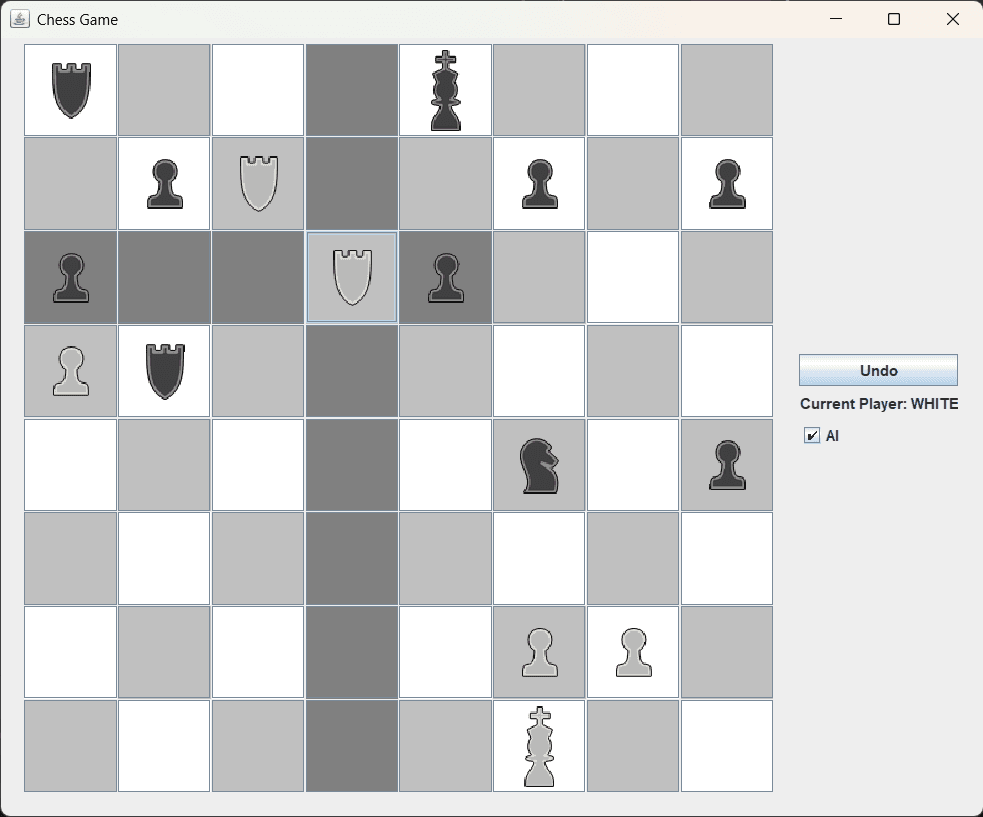983x817 pixels.
Task: Capture the black pawn on a6
Action: click(71, 277)
